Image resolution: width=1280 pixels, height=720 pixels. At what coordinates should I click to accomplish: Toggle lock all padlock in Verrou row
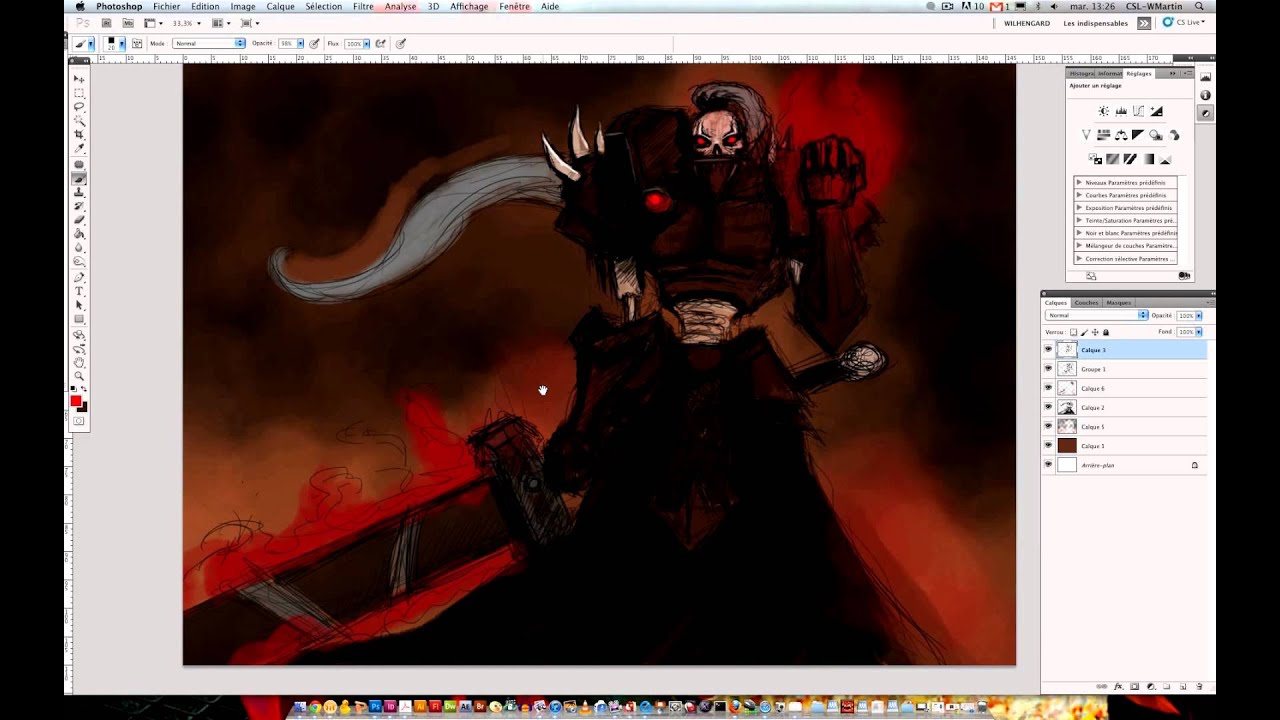coord(1105,332)
